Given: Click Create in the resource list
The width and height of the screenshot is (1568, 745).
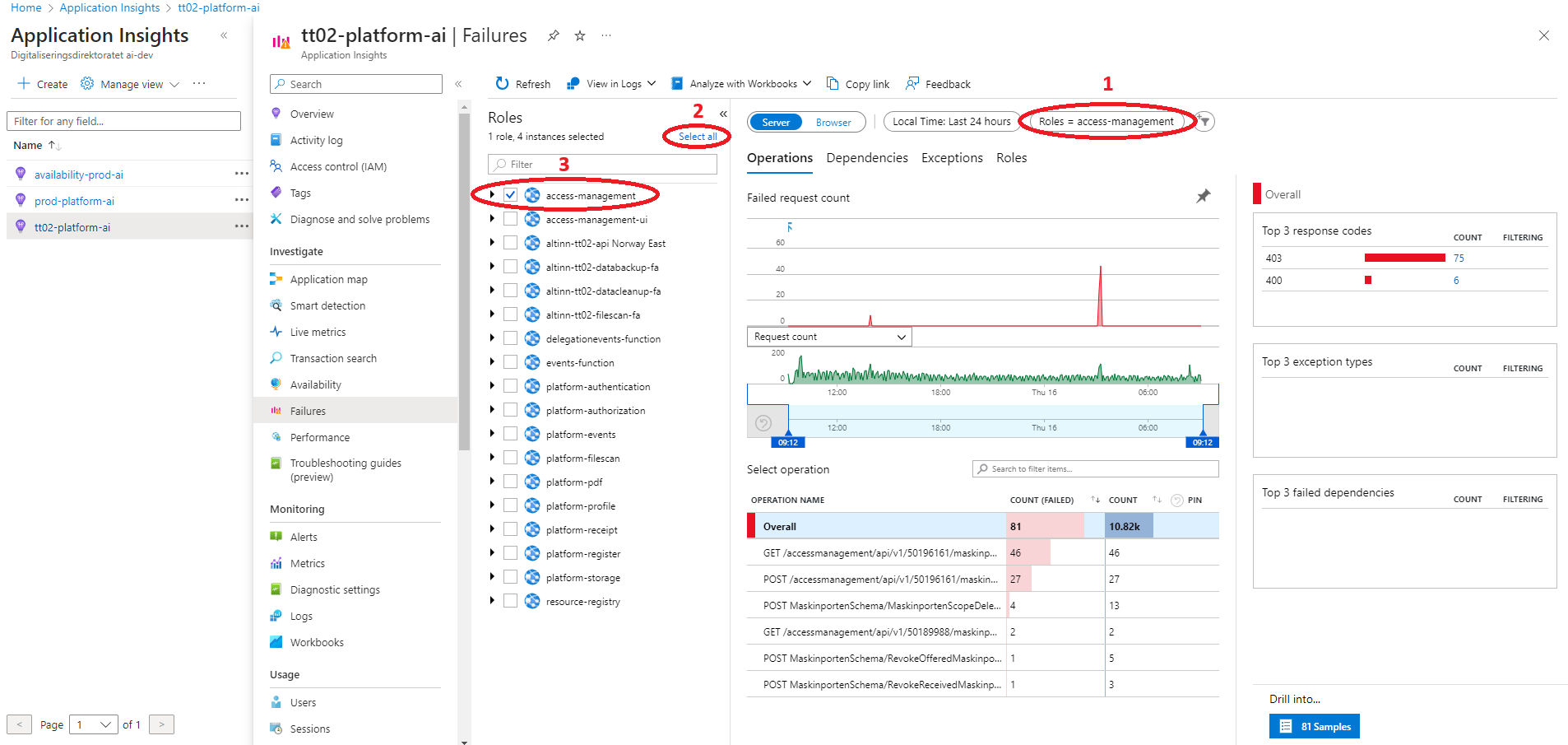Looking at the screenshot, I should (x=43, y=84).
